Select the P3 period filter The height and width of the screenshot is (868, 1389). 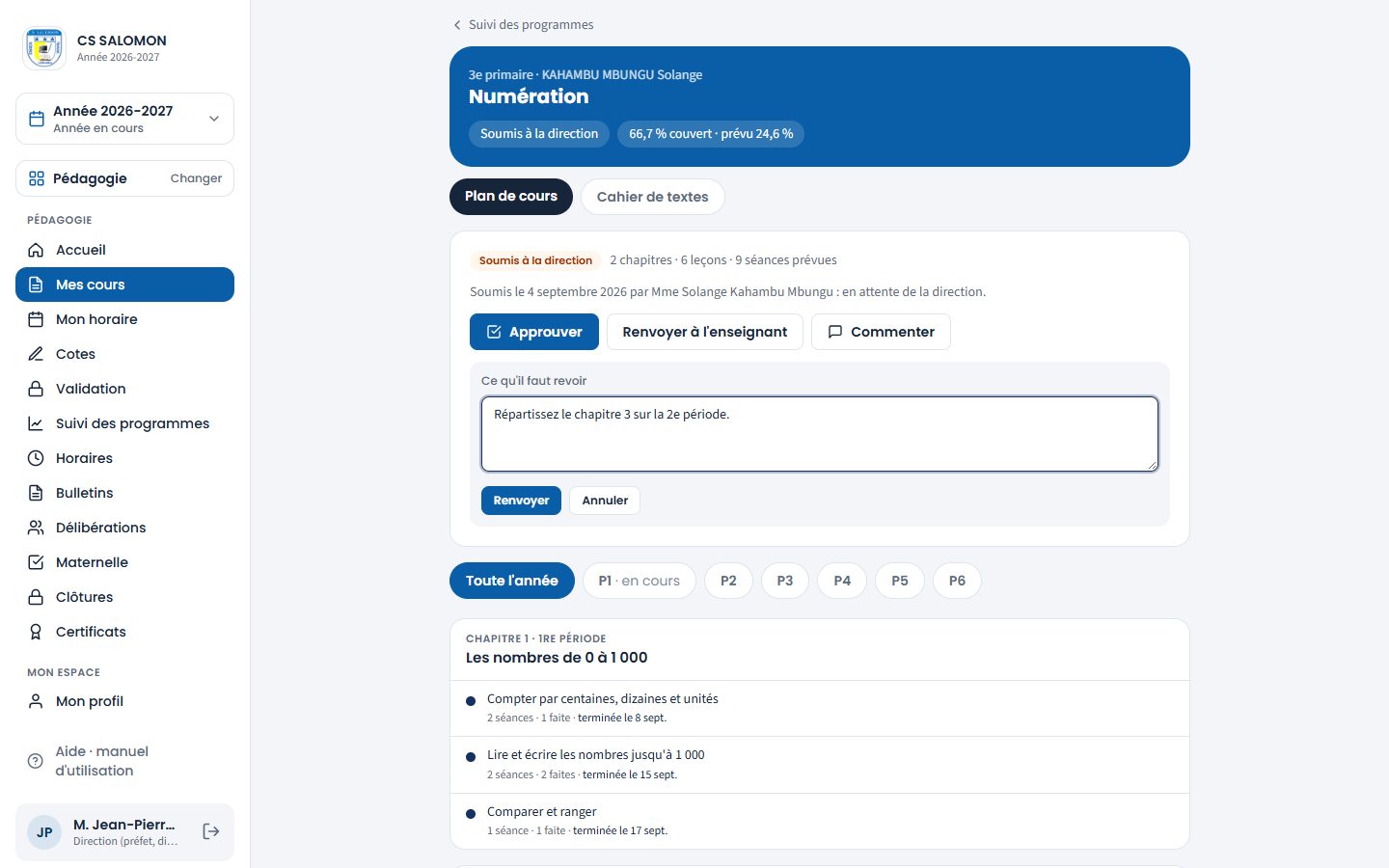tap(785, 581)
